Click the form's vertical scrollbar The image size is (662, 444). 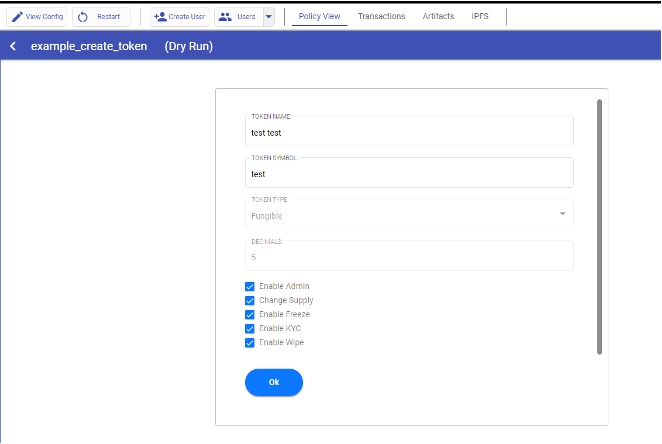click(599, 225)
